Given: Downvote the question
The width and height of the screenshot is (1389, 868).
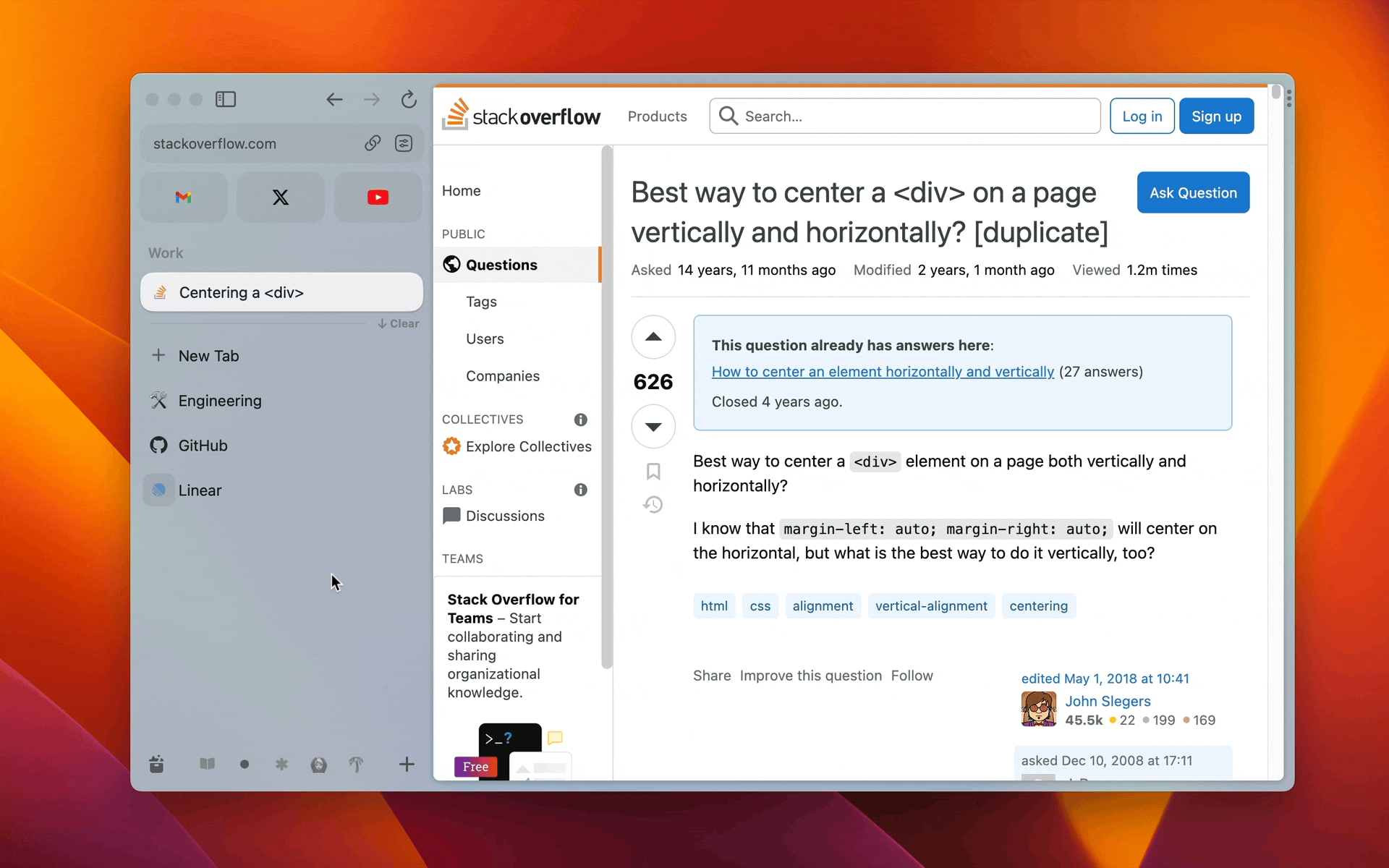Looking at the screenshot, I should [653, 427].
